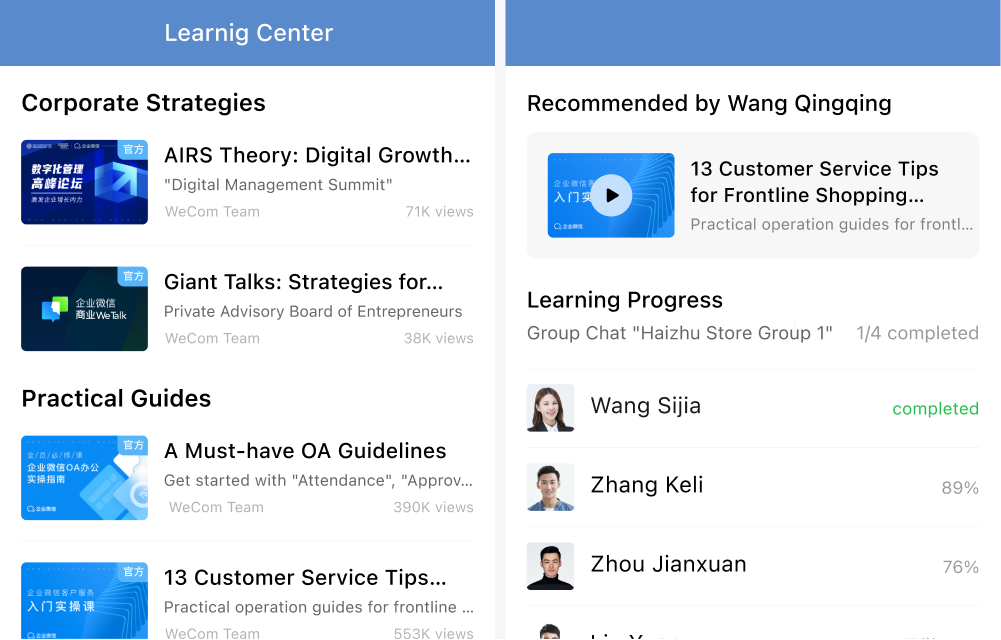Select the Corporate Strategies section heading
Viewport: 1001px width, 640px height.
tap(144, 103)
